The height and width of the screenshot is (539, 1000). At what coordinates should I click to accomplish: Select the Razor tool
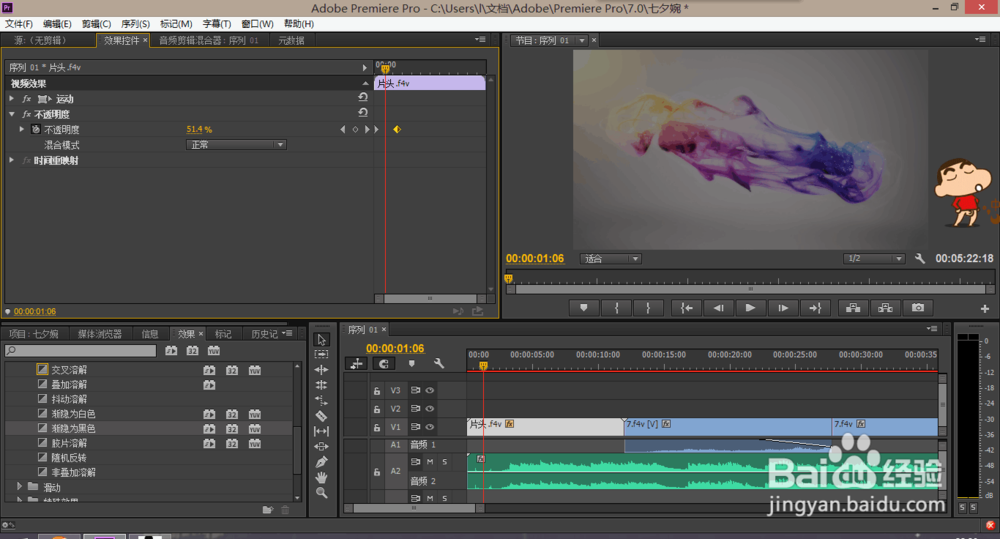pyautogui.click(x=321, y=416)
